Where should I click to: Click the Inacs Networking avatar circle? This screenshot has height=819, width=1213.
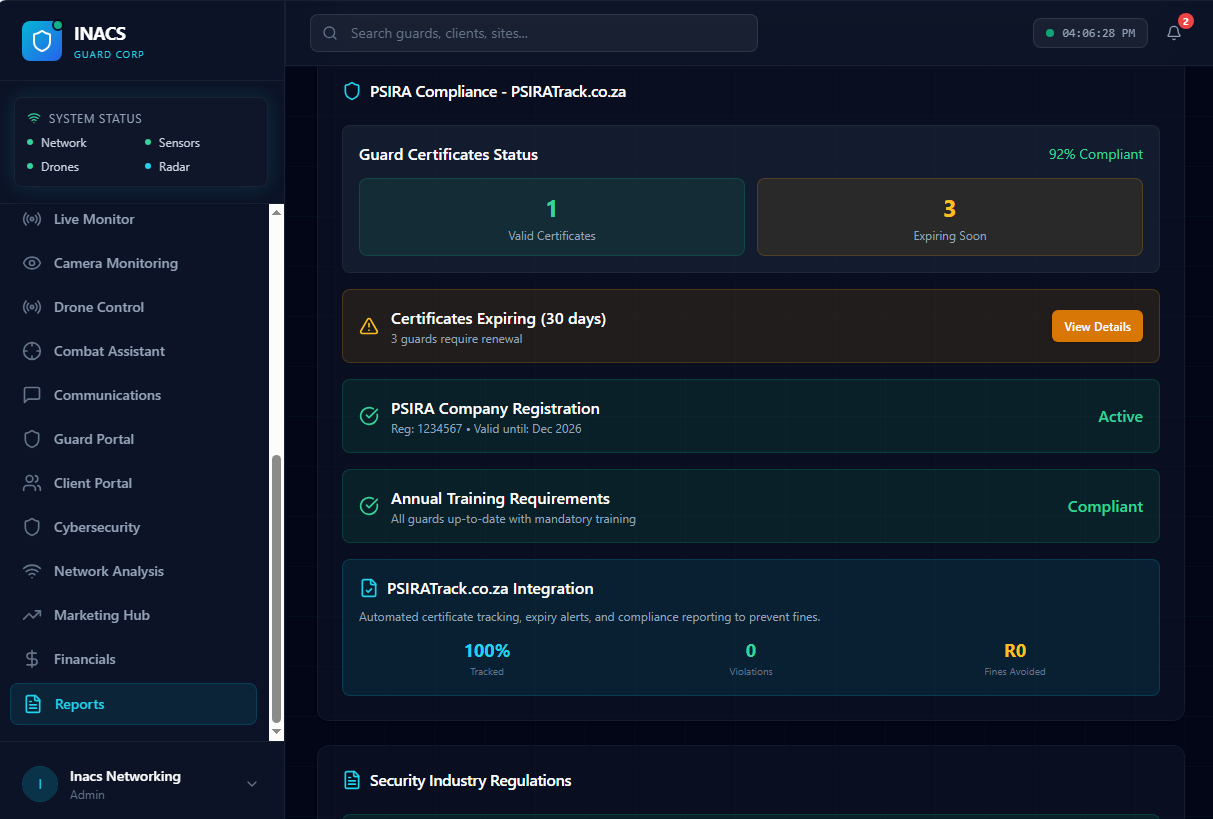coord(40,785)
